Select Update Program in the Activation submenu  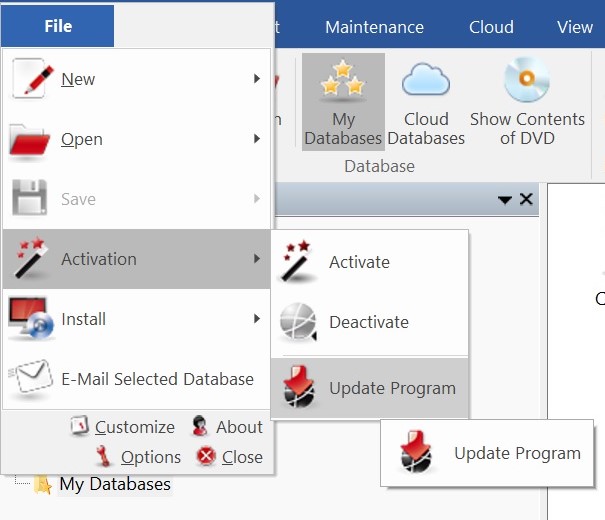pyautogui.click(x=391, y=388)
